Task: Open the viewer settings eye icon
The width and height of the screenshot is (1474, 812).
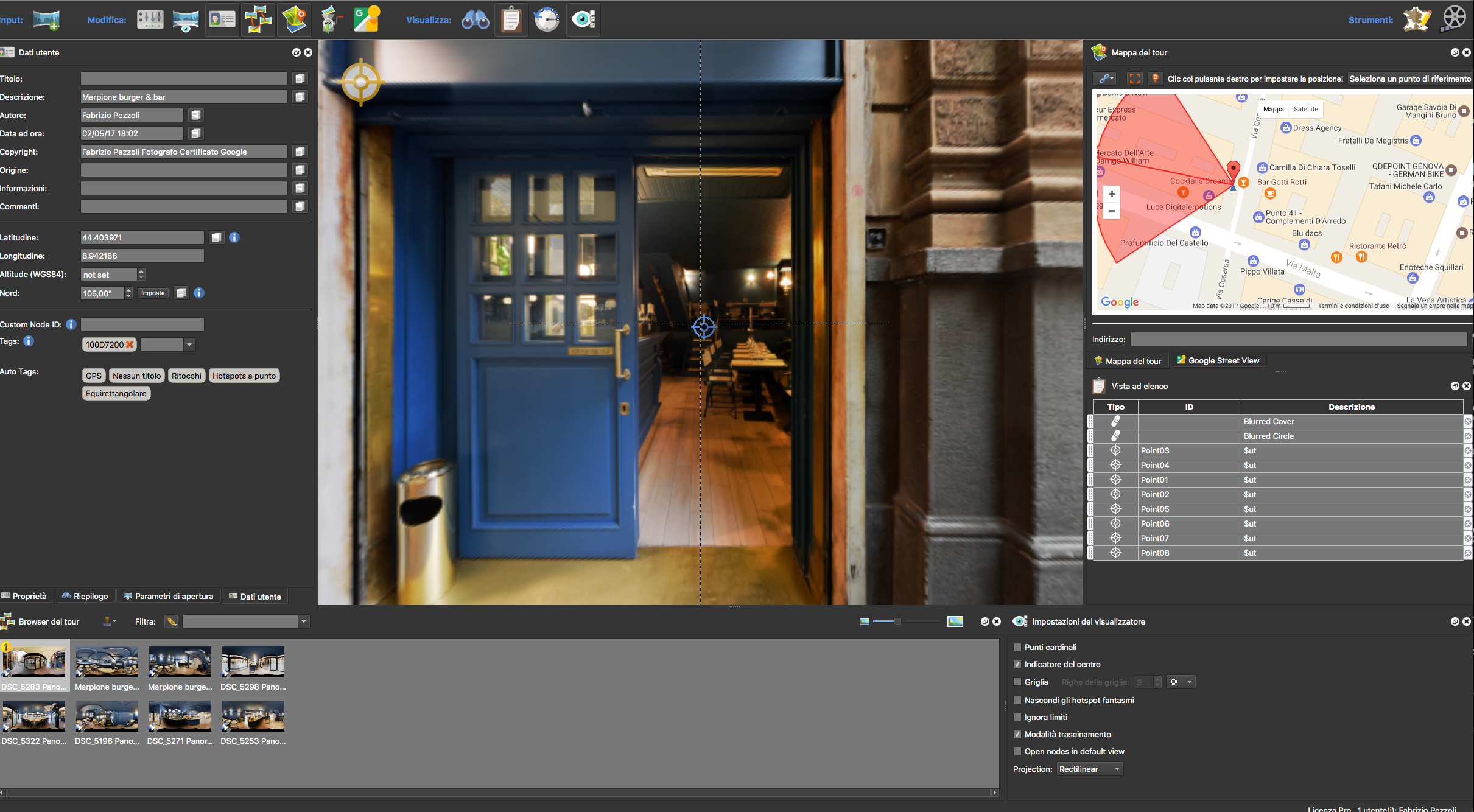Action: point(583,20)
